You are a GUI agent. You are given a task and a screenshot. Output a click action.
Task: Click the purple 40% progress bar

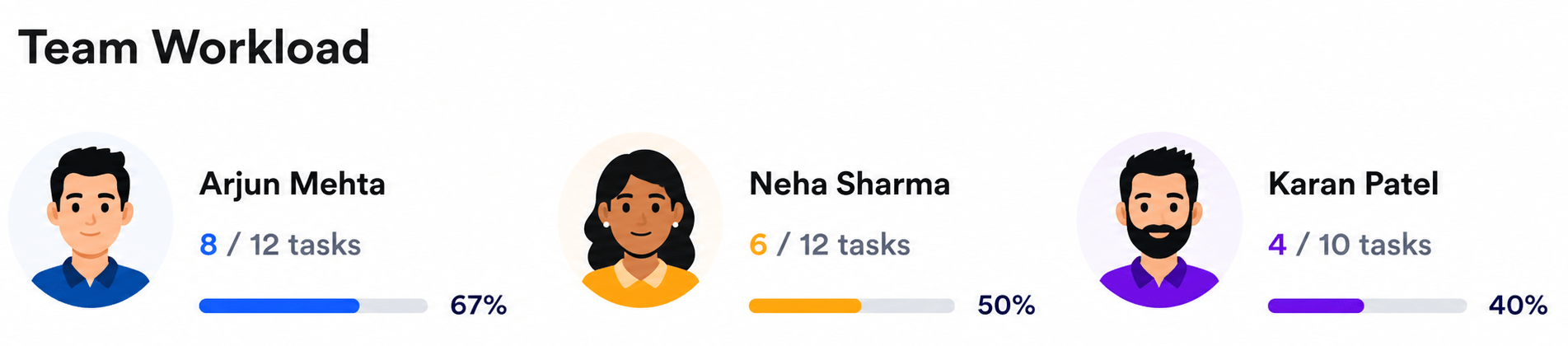[x=1367, y=306]
